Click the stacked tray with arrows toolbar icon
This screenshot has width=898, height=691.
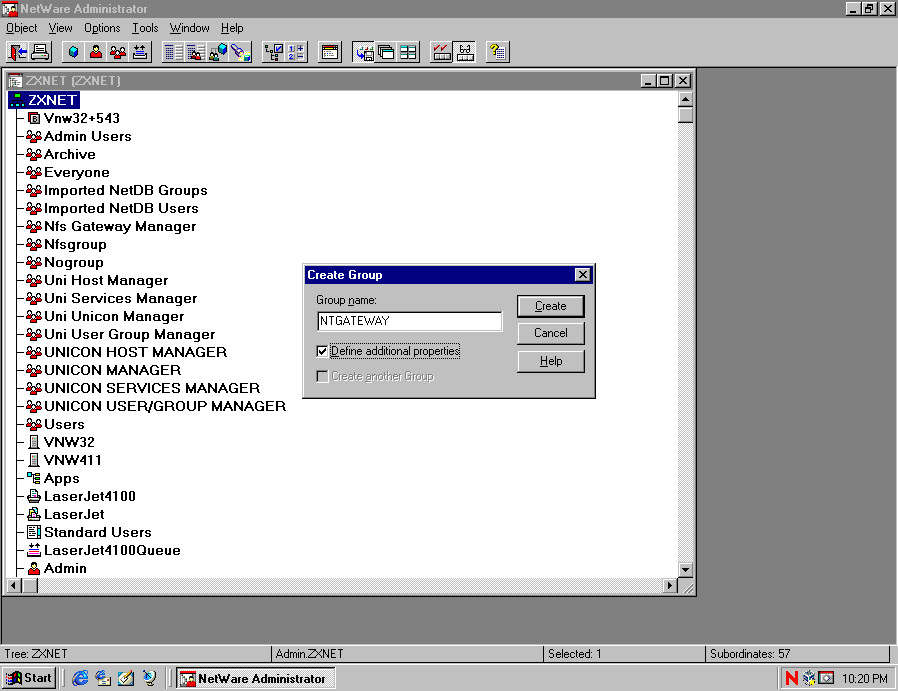(140, 52)
